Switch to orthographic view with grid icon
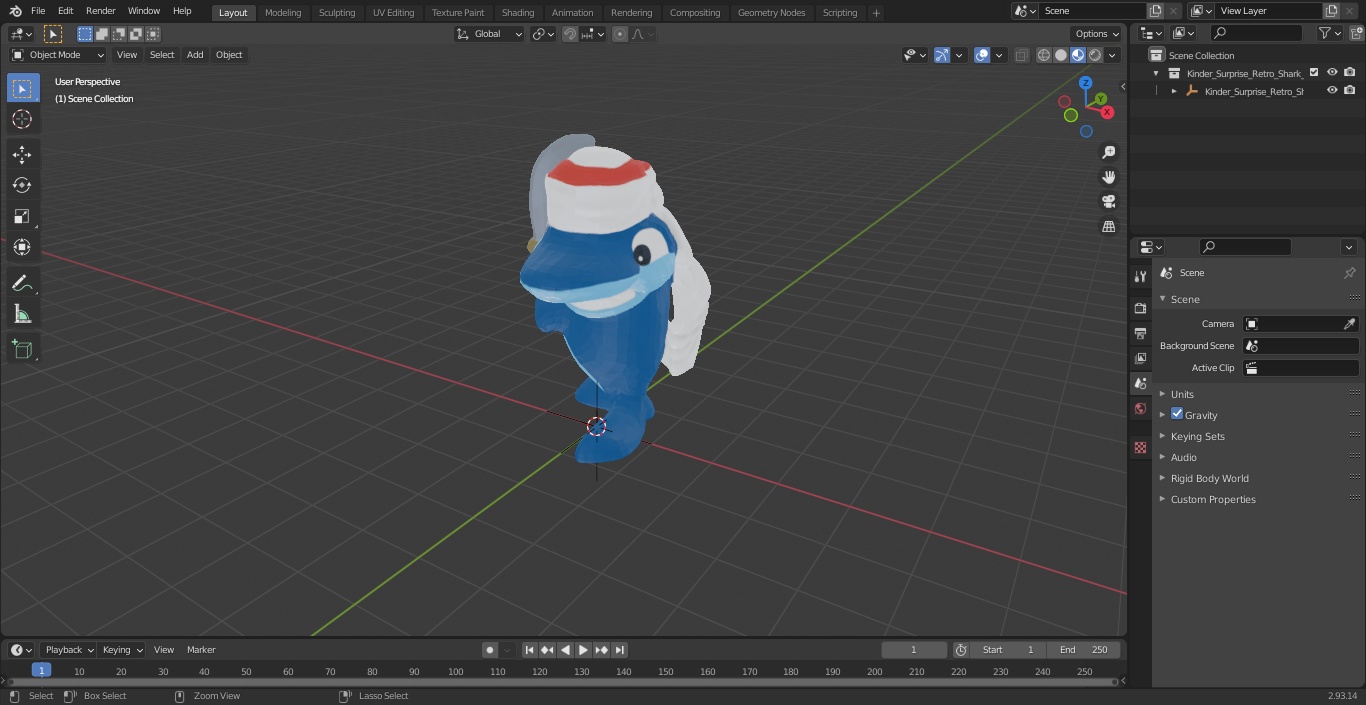This screenshot has width=1366, height=705. click(x=1109, y=226)
